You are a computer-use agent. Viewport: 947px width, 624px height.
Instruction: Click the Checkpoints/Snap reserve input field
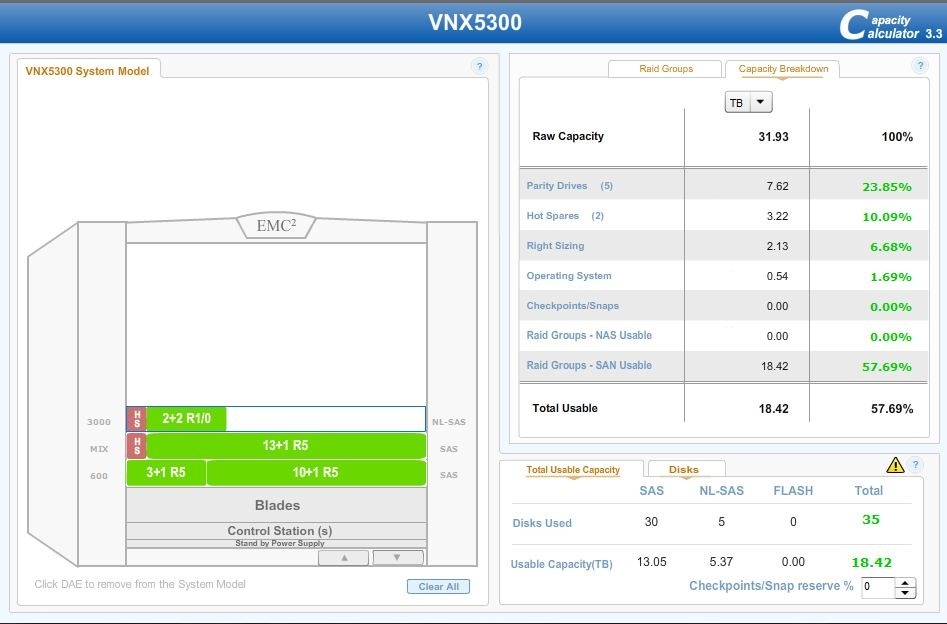pos(878,587)
